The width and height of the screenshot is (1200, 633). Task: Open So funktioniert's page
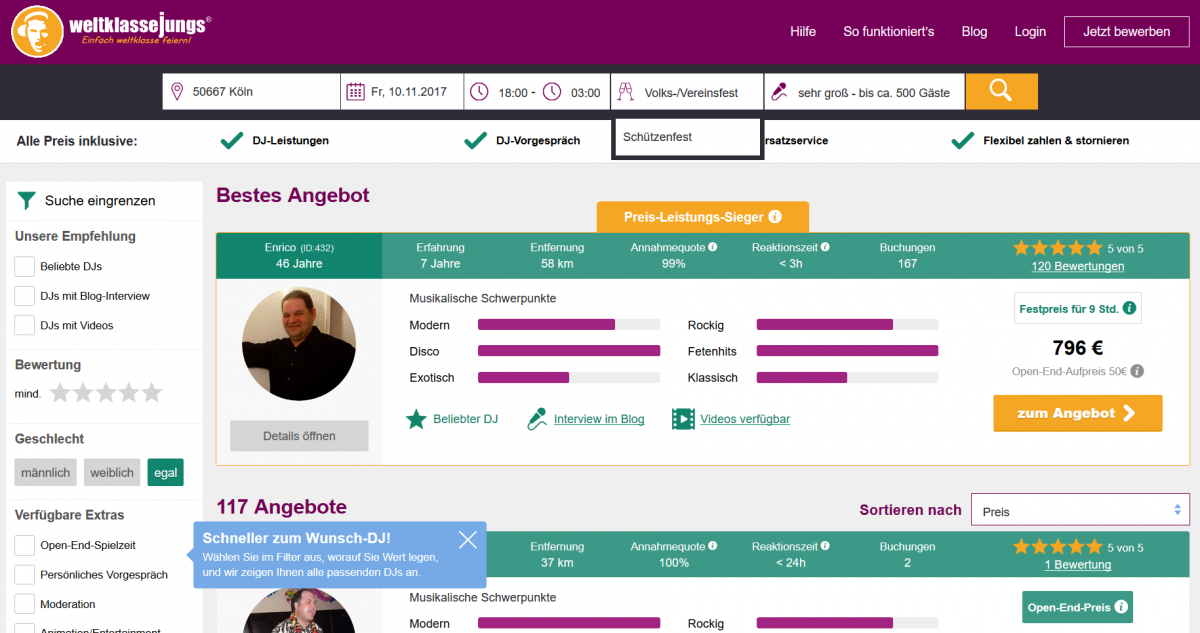click(x=889, y=31)
